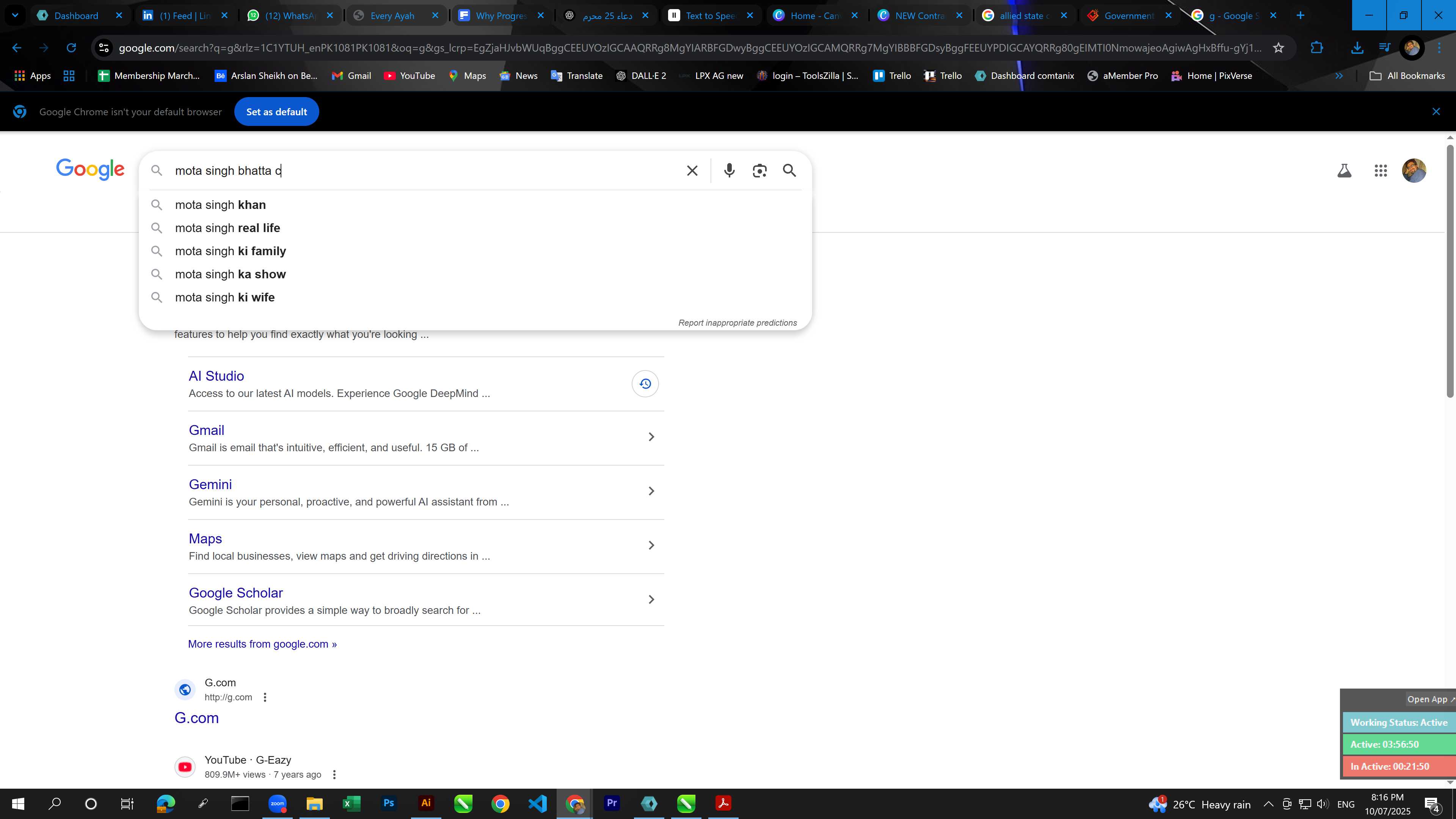Open Visual Studio Code from the taskbar
Image resolution: width=1456 pixels, height=819 pixels.
(x=538, y=803)
